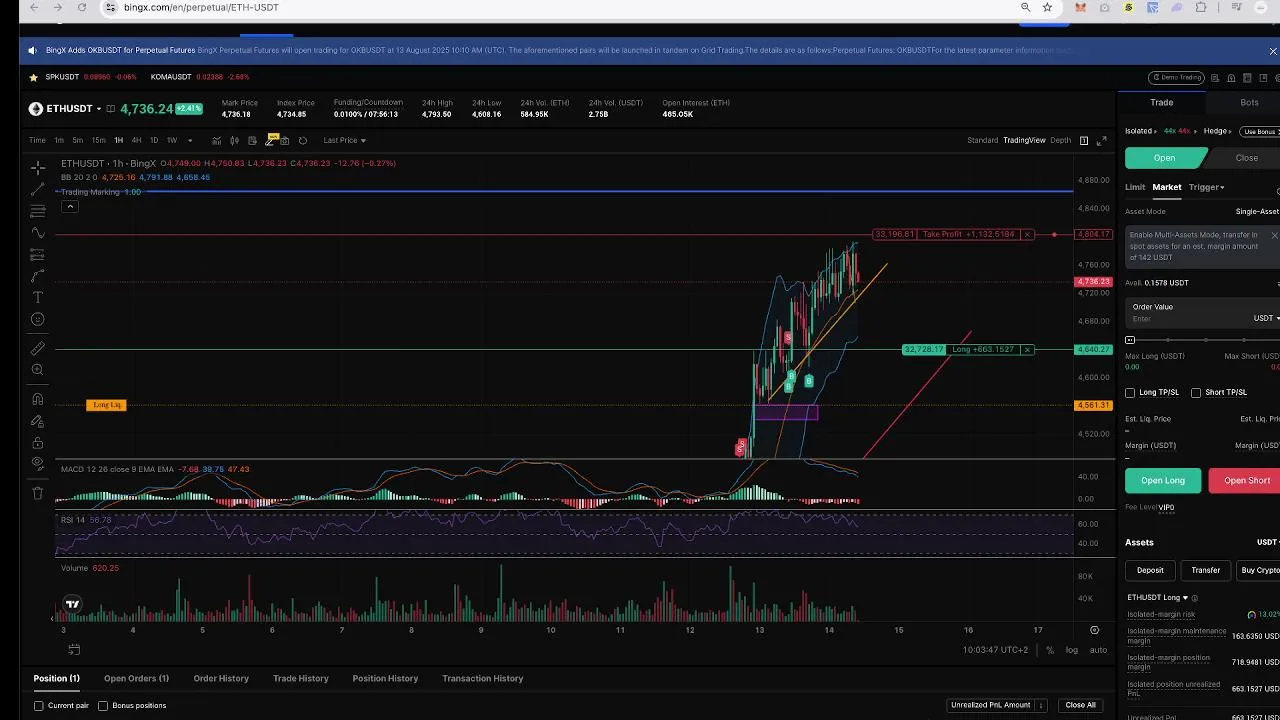Open browser site information icon
This screenshot has height=720, width=1280.
111,7
